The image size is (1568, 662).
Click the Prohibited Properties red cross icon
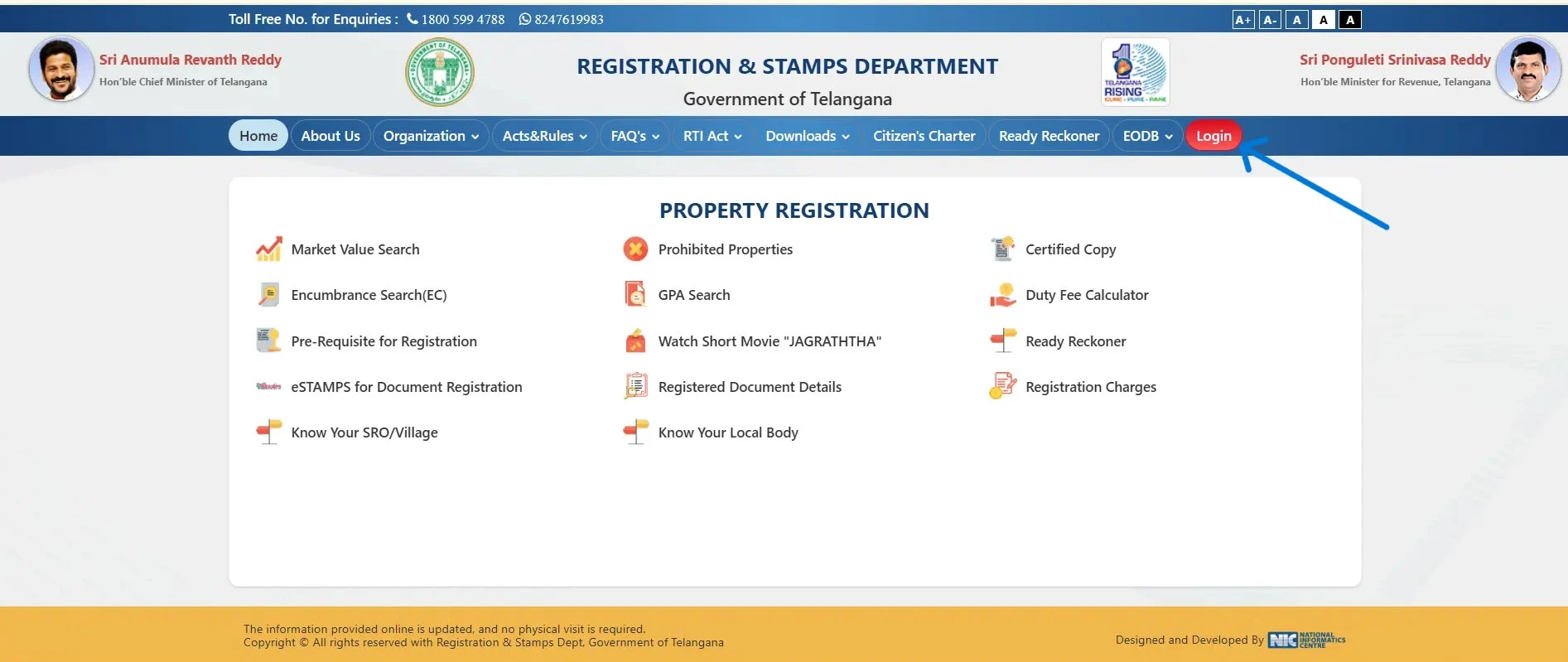(x=635, y=249)
